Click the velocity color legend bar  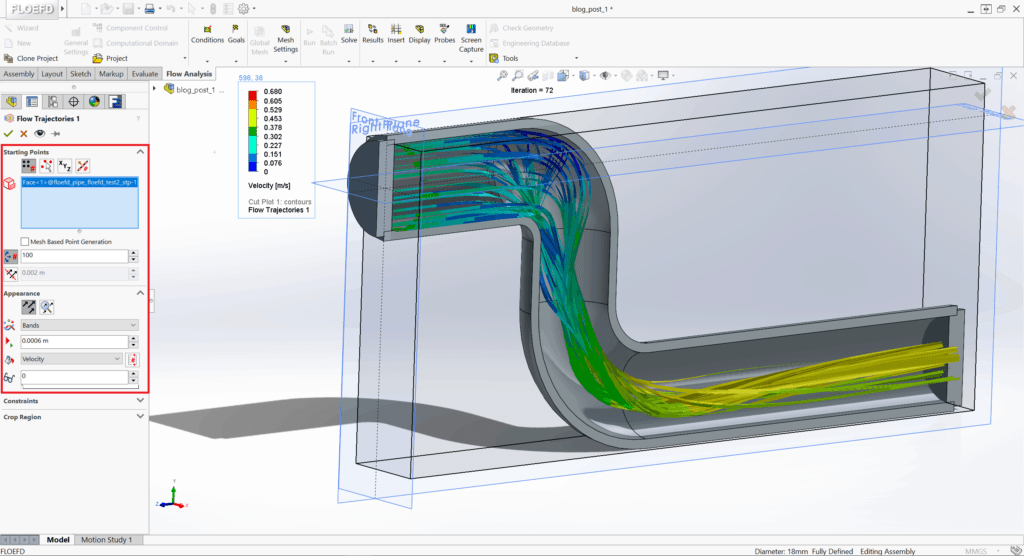tap(253, 133)
